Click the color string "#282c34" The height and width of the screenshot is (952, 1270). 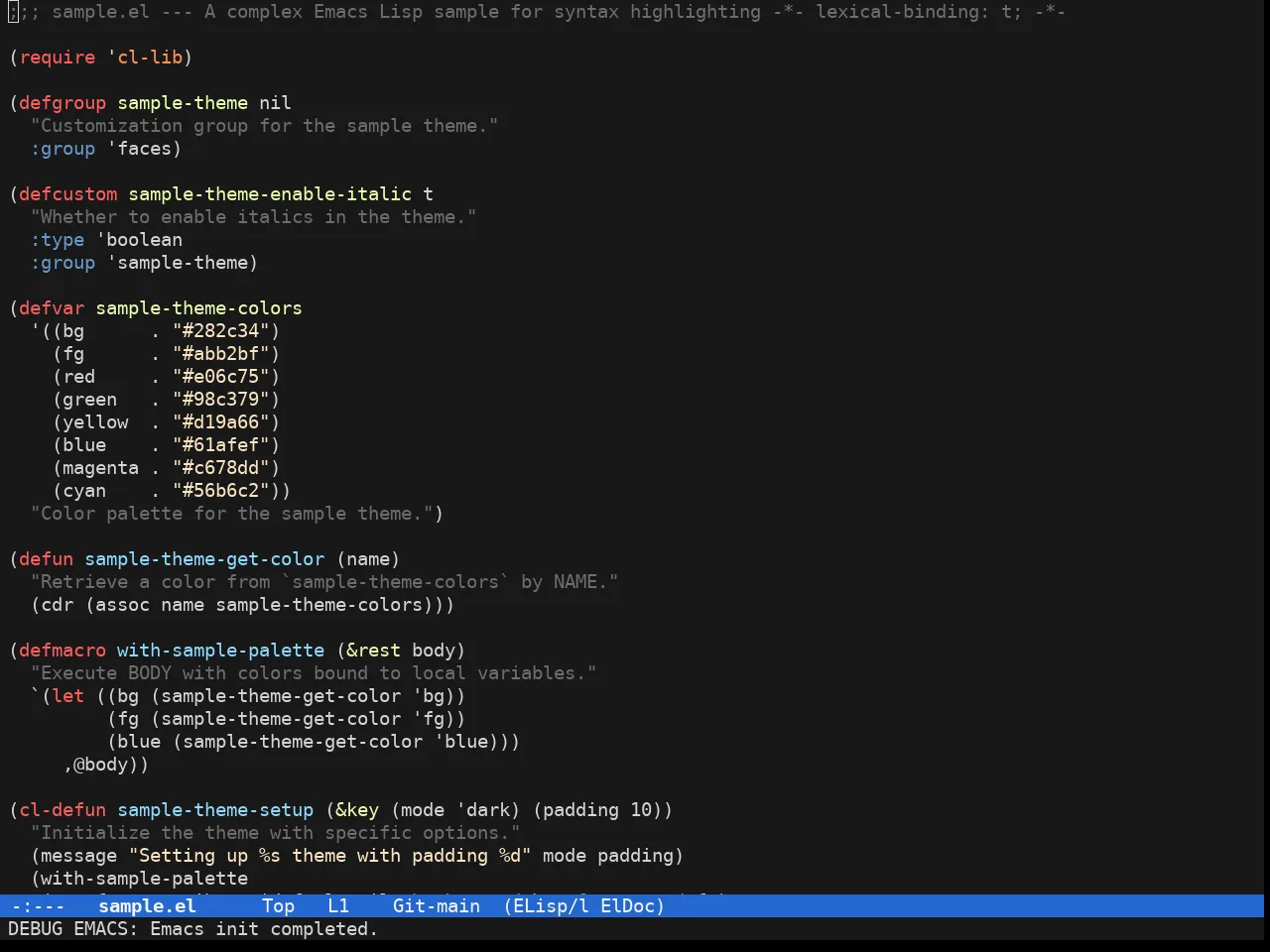point(221,331)
